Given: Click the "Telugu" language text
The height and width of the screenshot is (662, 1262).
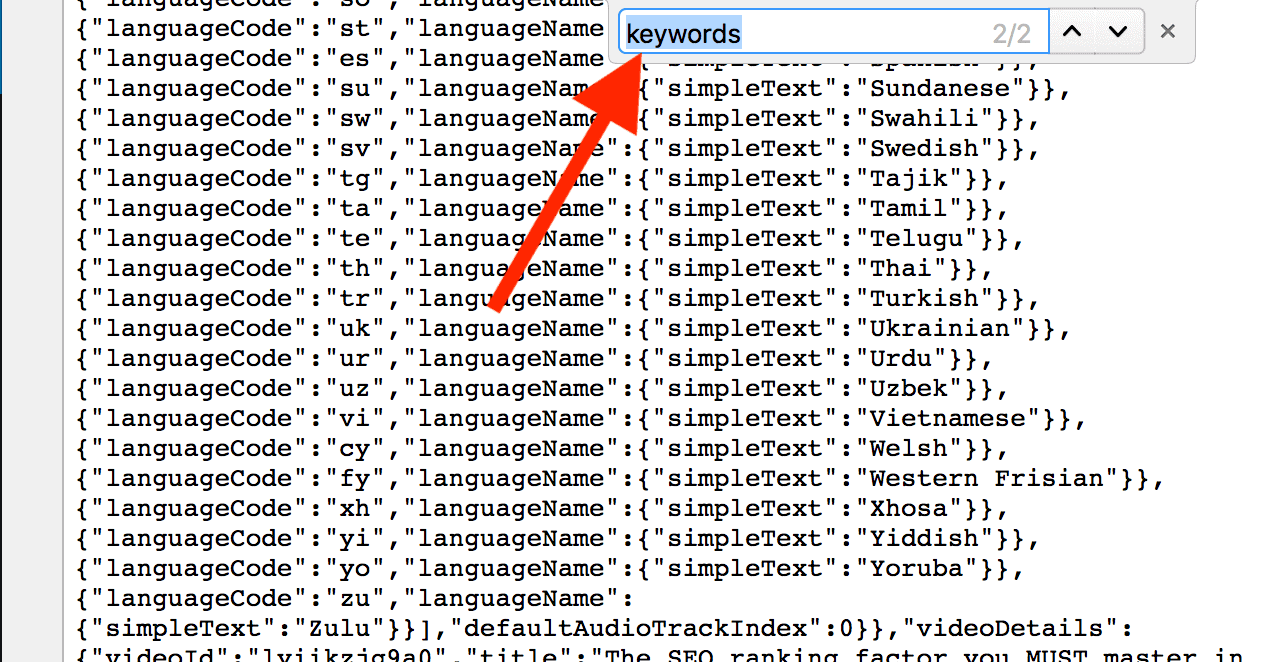Looking at the screenshot, I should click(x=916, y=238).
